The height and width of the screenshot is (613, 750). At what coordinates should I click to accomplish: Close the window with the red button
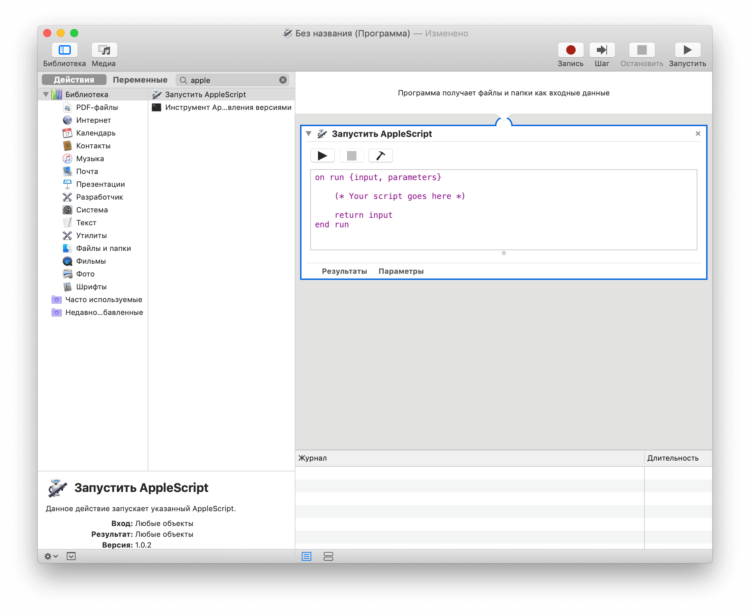[x=47, y=33]
